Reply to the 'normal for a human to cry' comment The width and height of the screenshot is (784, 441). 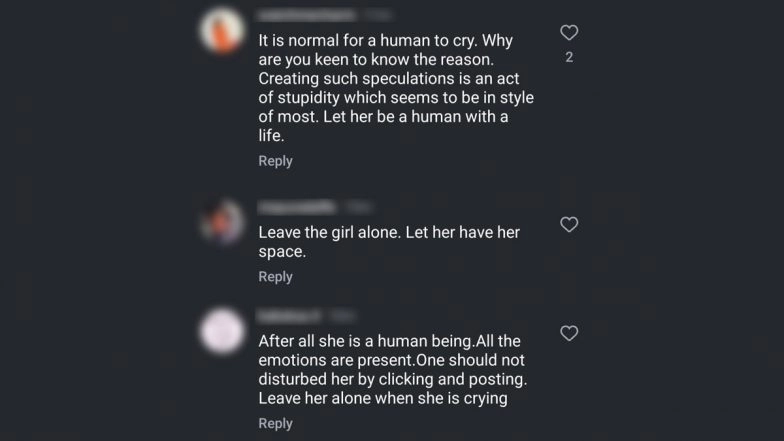tap(275, 161)
